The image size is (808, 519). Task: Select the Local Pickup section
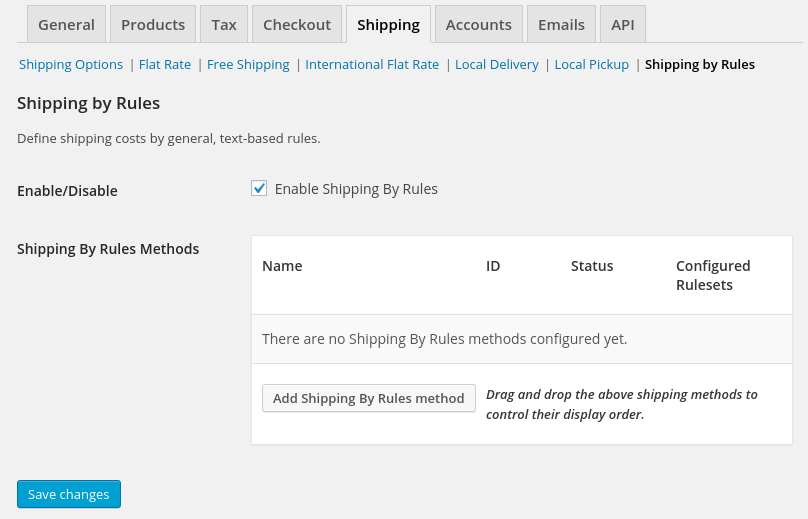click(x=591, y=64)
